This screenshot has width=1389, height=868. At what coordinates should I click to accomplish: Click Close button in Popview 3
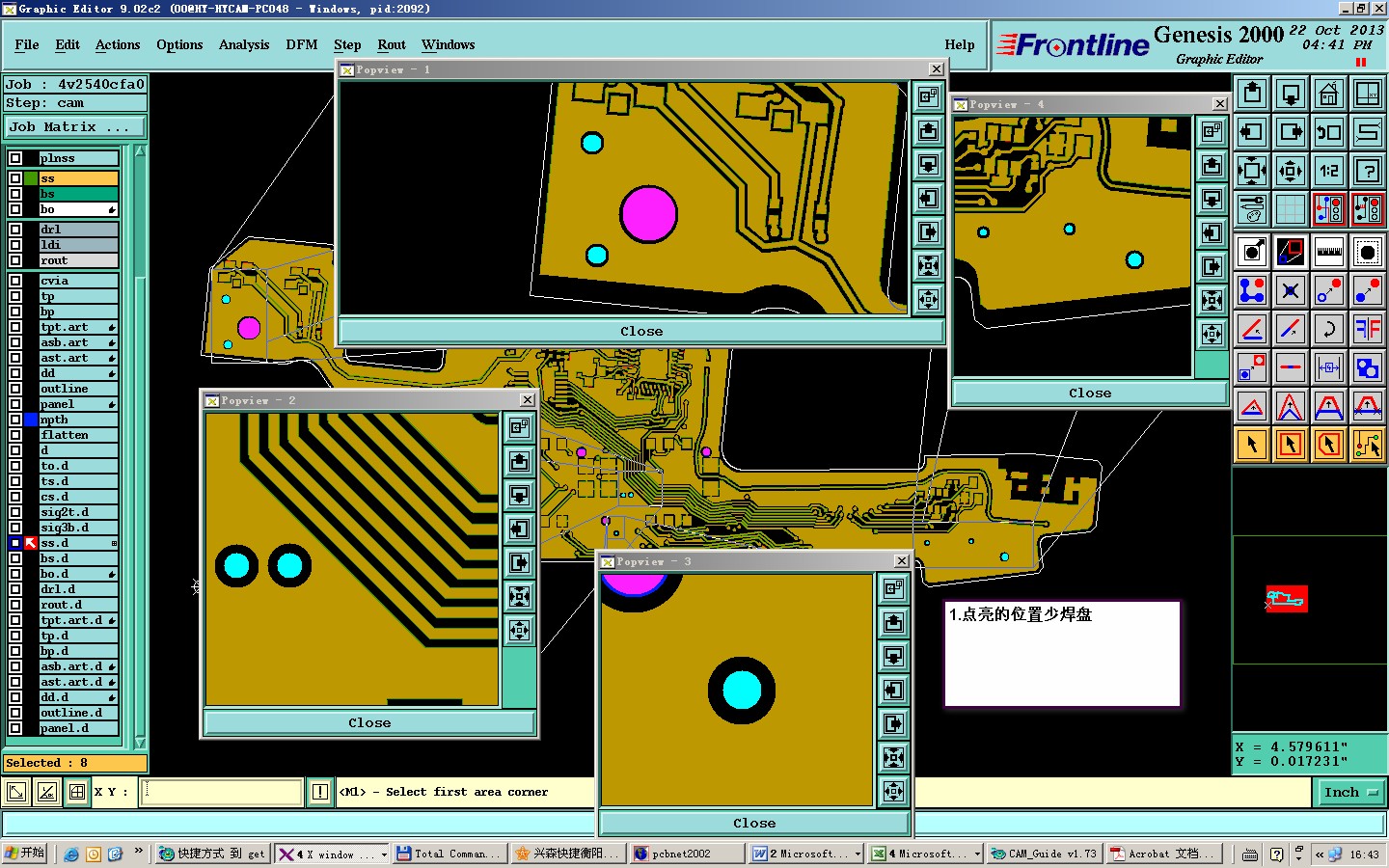pos(754,823)
